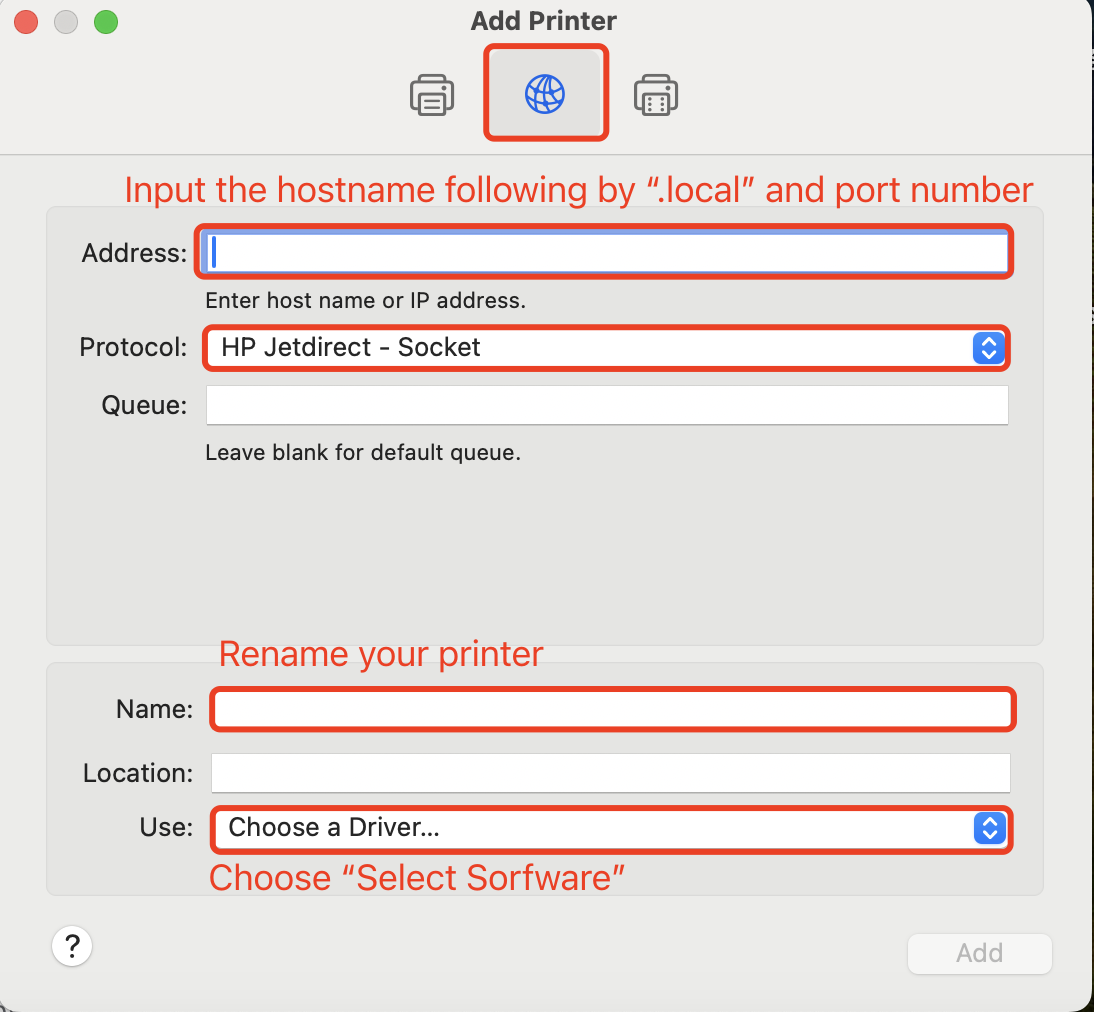Click the Queue input field

tap(606, 404)
